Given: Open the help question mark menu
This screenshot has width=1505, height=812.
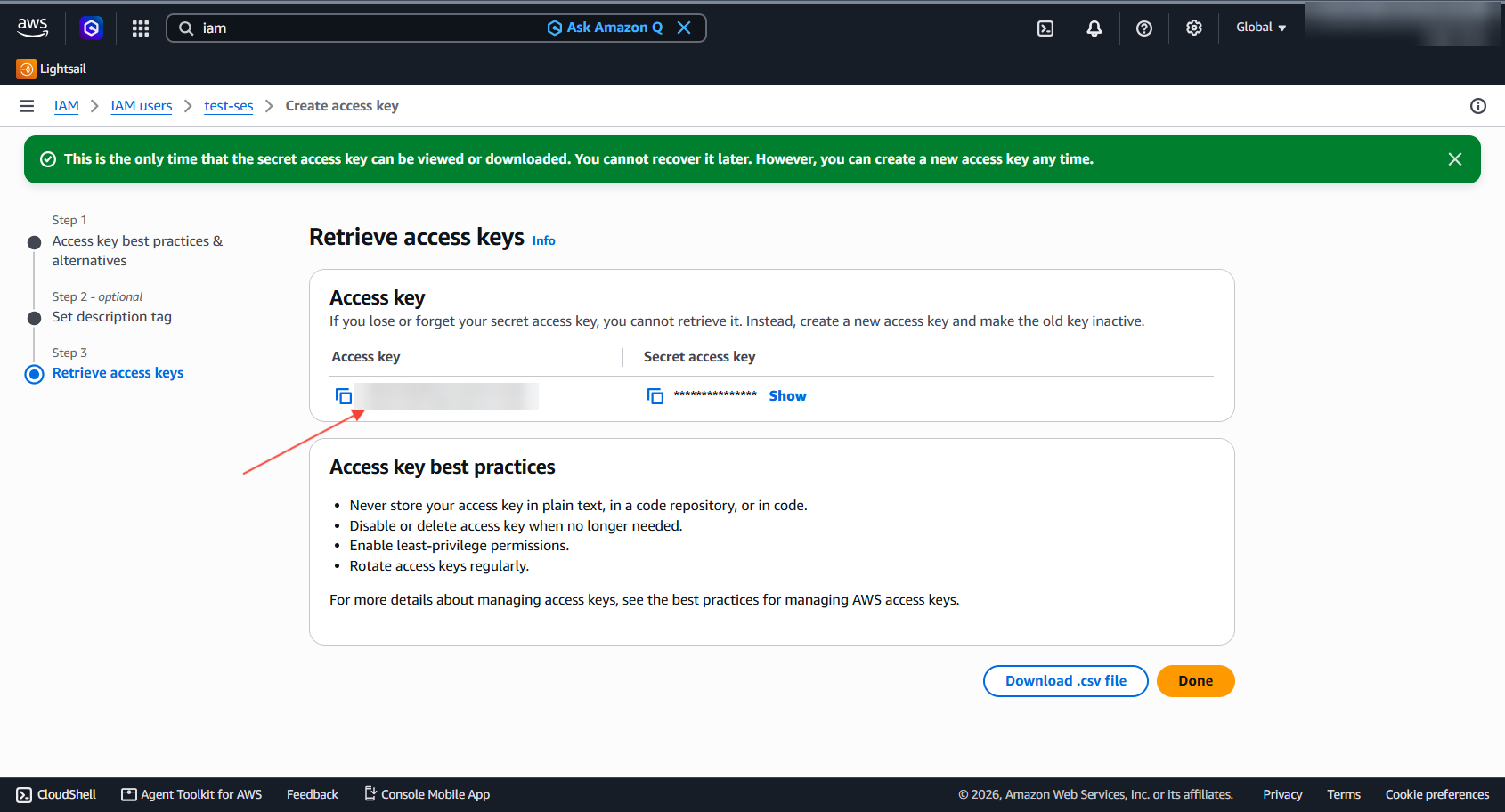Looking at the screenshot, I should click(x=1144, y=28).
